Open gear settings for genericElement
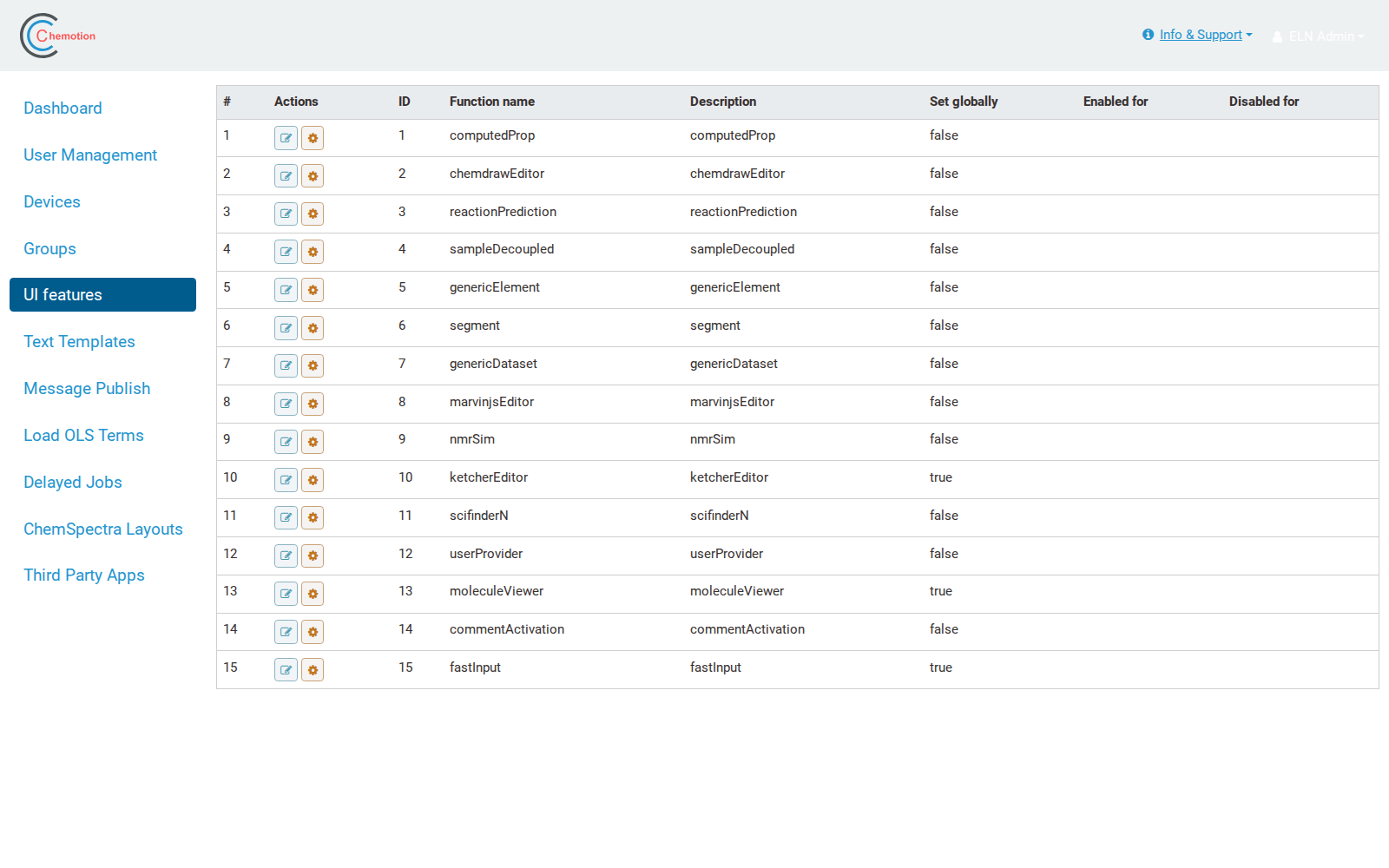The height and width of the screenshot is (868, 1389). click(x=313, y=290)
